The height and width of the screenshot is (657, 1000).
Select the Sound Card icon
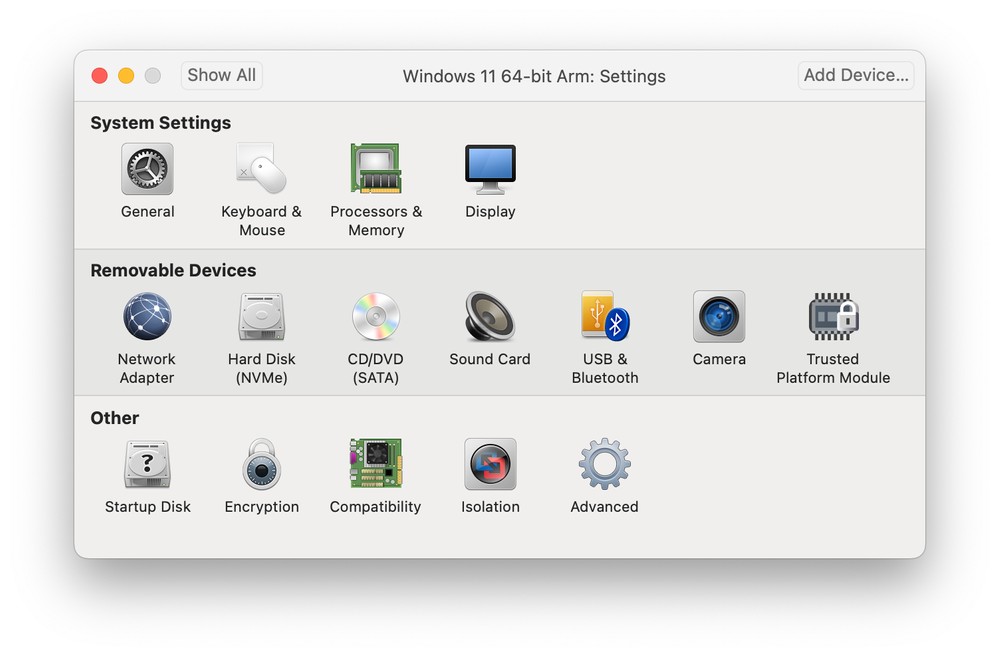[490, 316]
